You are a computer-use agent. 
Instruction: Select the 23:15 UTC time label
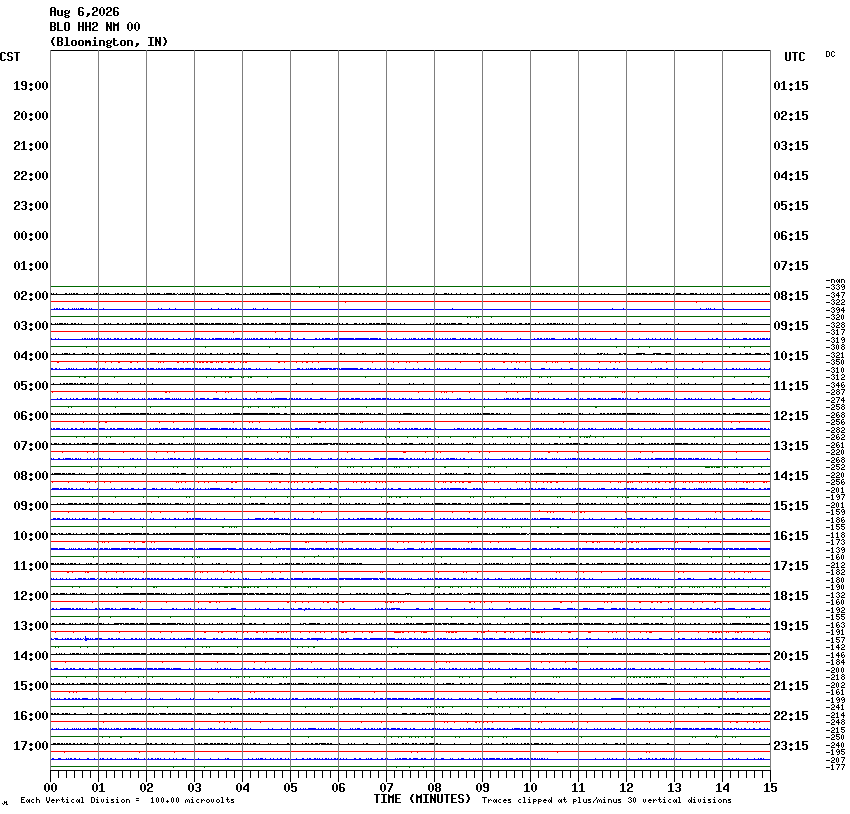point(791,746)
